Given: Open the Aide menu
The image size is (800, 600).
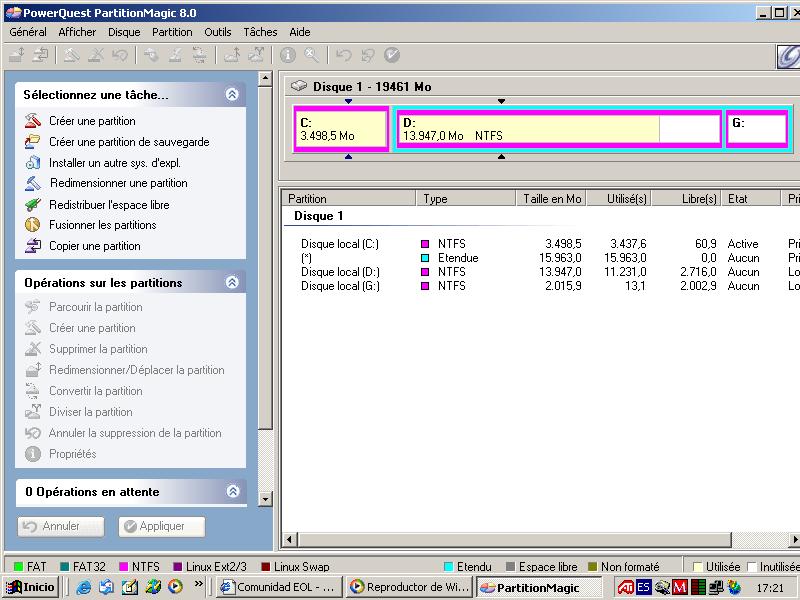Looking at the screenshot, I should [300, 32].
